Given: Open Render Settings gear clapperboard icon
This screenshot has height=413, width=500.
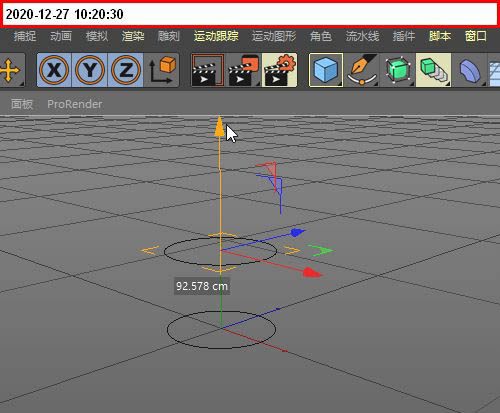Looking at the screenshot, I should pos(280,70).
